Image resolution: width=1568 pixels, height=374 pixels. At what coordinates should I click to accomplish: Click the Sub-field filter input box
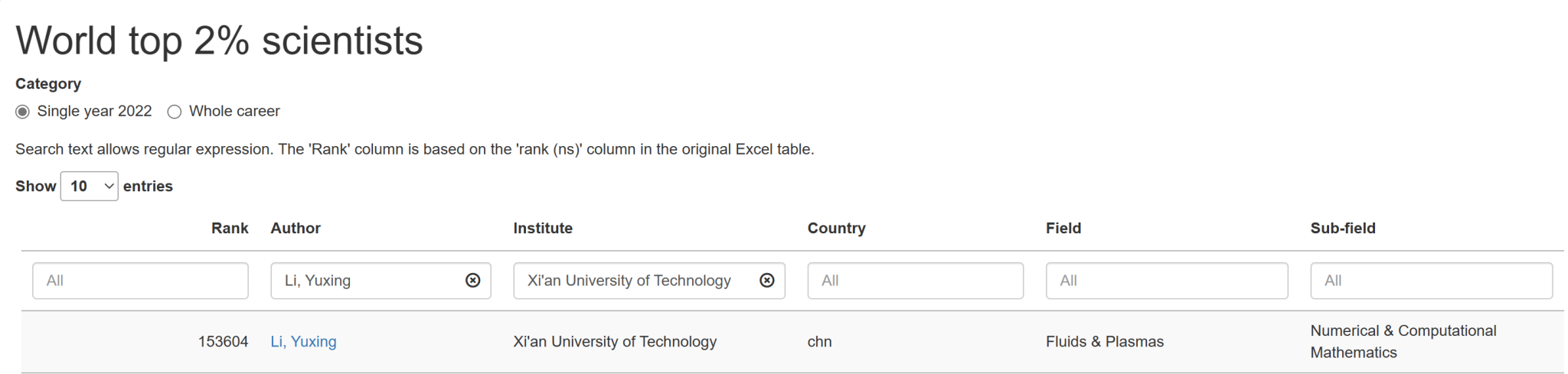tap(1431, 281)
